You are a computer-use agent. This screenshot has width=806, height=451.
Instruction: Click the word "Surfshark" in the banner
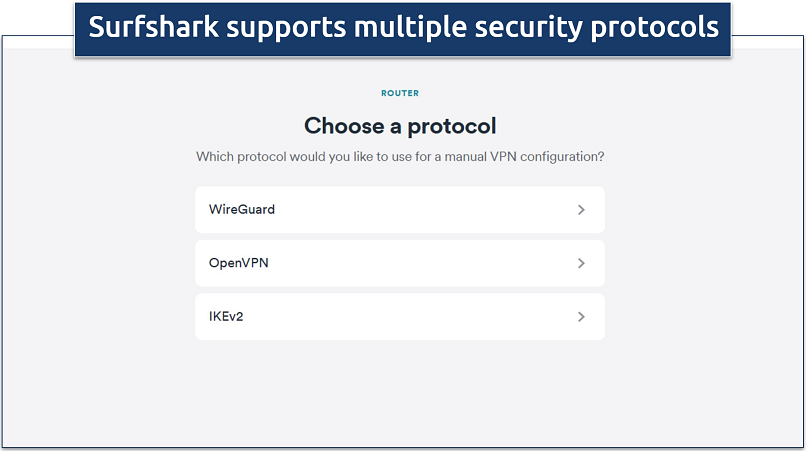coord(153,28)
